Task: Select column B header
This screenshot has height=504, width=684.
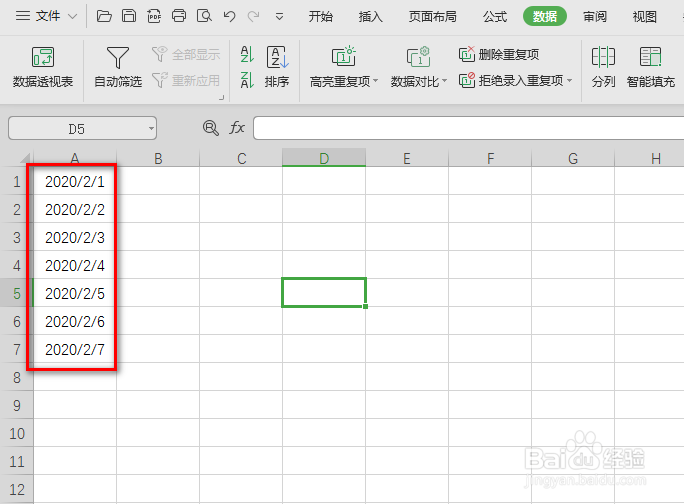Action: (158, 158)
